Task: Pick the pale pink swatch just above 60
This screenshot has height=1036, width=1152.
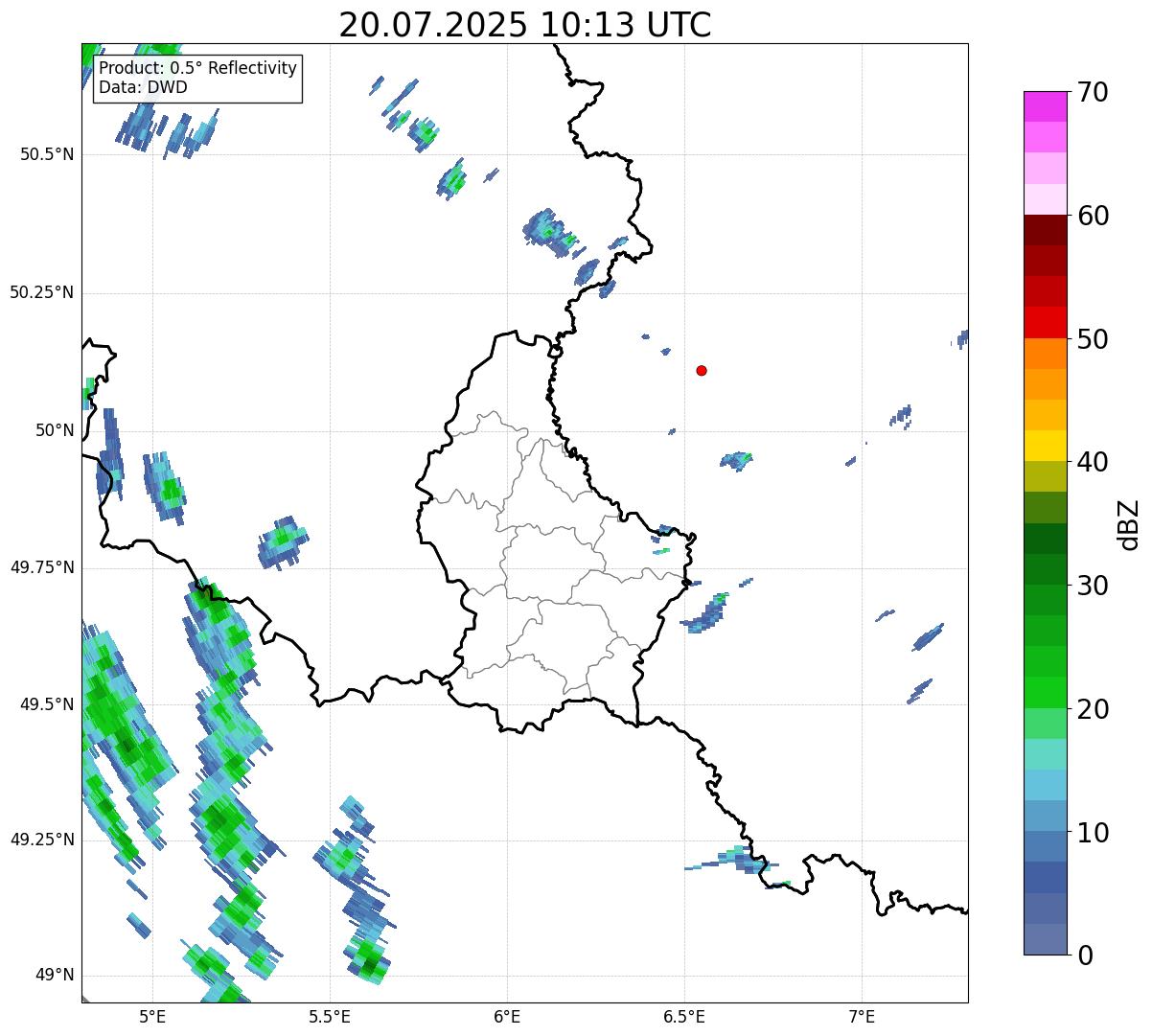Action: tap(1046, 199)
